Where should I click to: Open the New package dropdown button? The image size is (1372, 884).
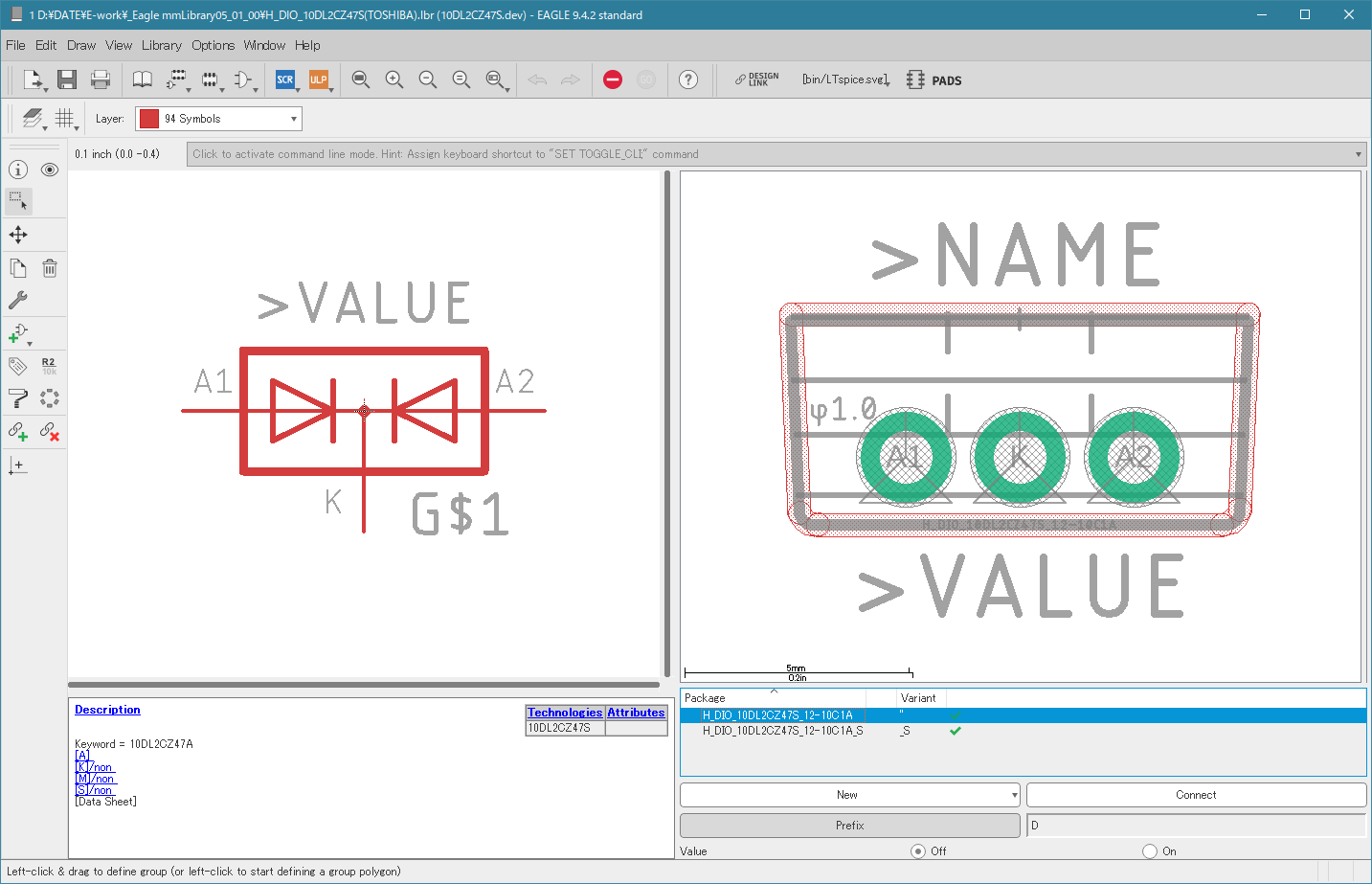point(849,795)
